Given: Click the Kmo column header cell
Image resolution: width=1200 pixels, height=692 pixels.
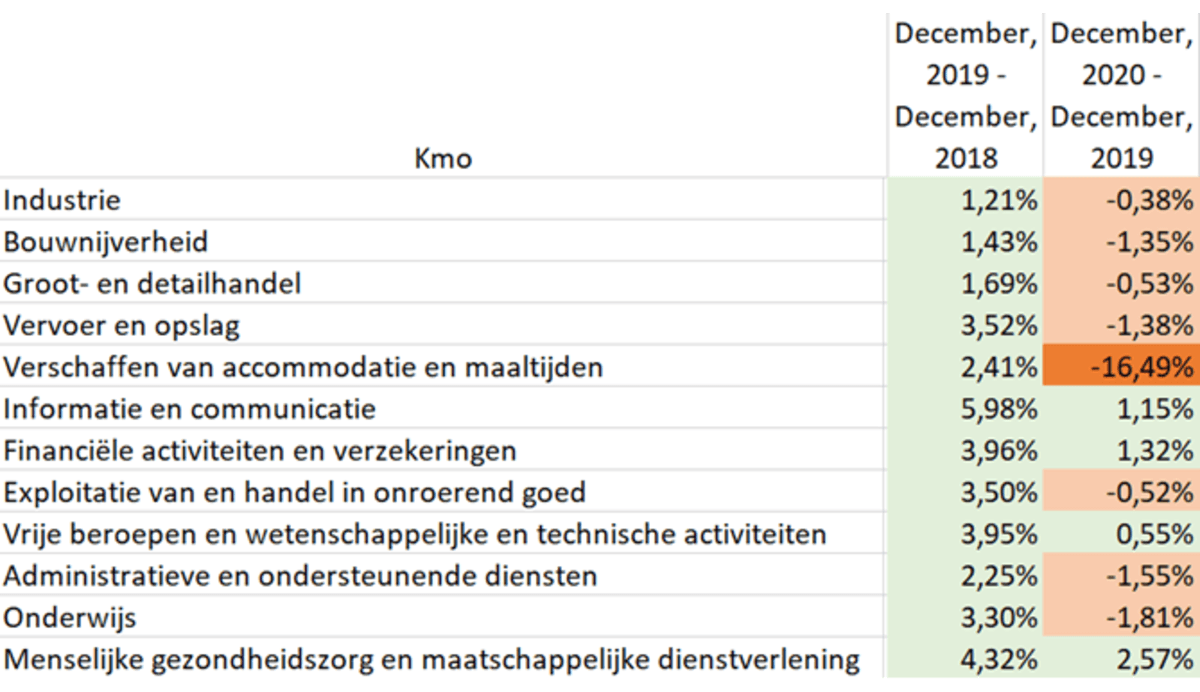Looking at the screenshot, I should (x=443, y=158).
